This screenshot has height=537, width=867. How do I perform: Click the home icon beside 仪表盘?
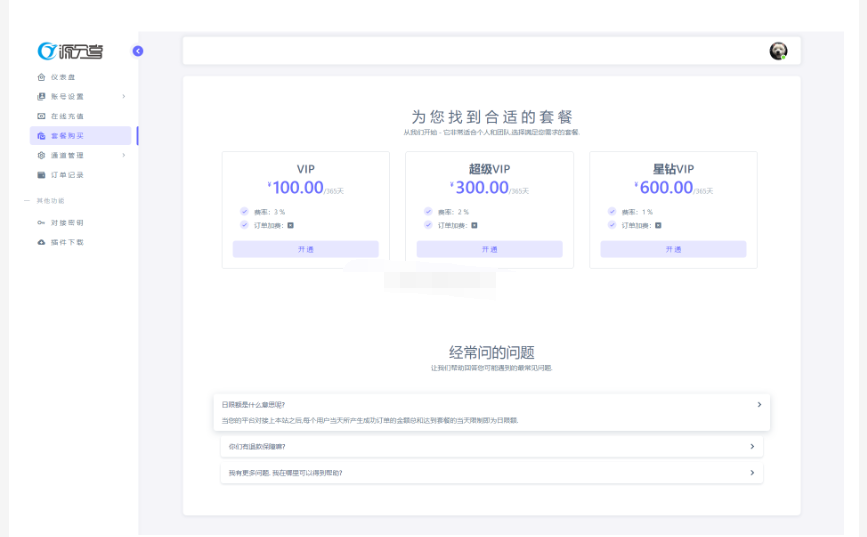pyautogui.click(x=41, y=77)
